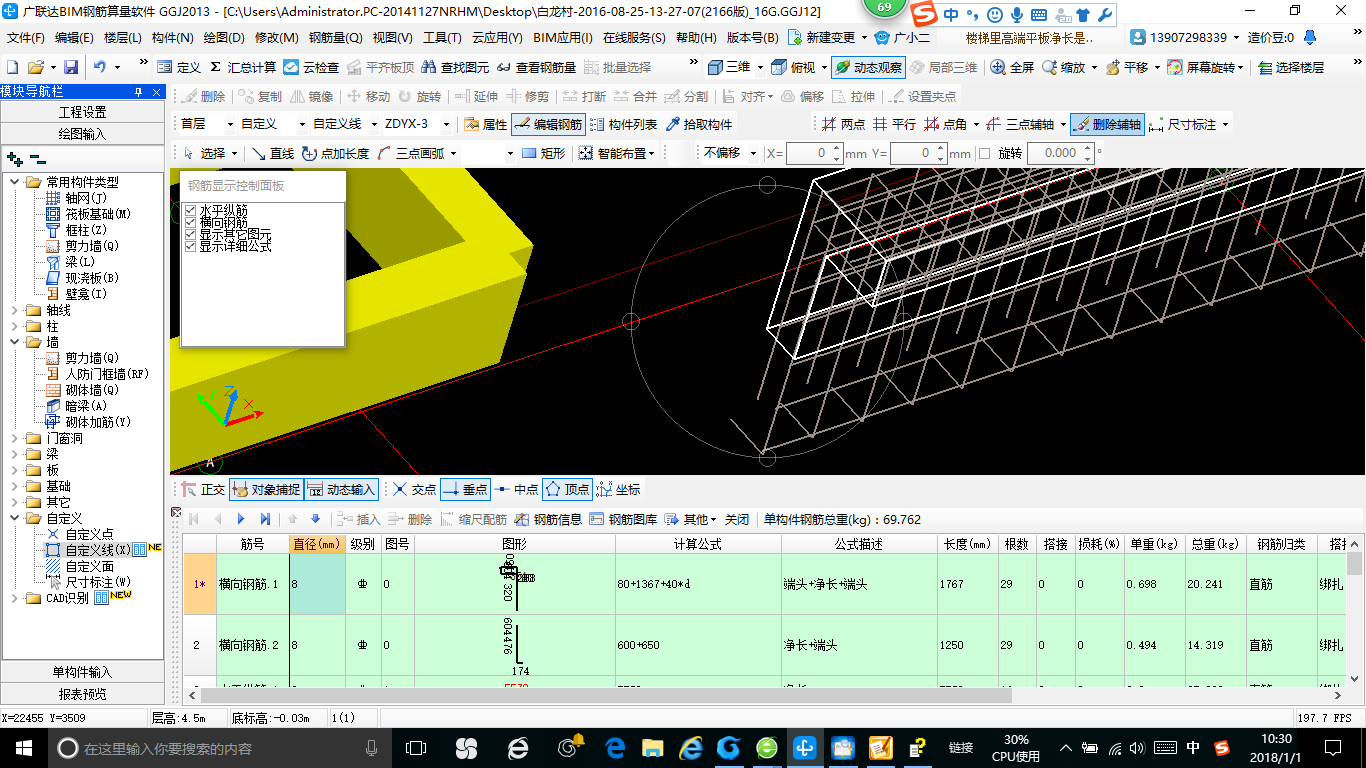This screenshot has width=1366, height=768.
Task: Click the 定义 (define) button
Action: pos(180,67)
